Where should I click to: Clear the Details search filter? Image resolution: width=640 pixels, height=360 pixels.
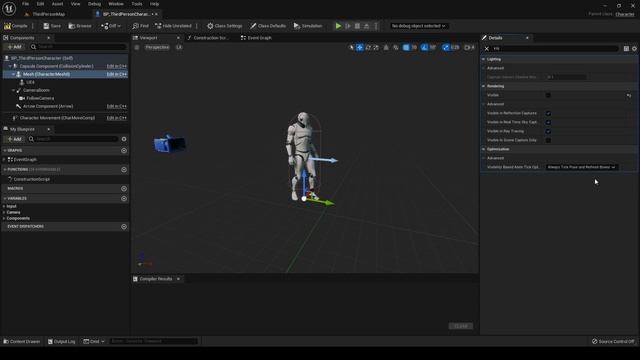click(487, 49)
